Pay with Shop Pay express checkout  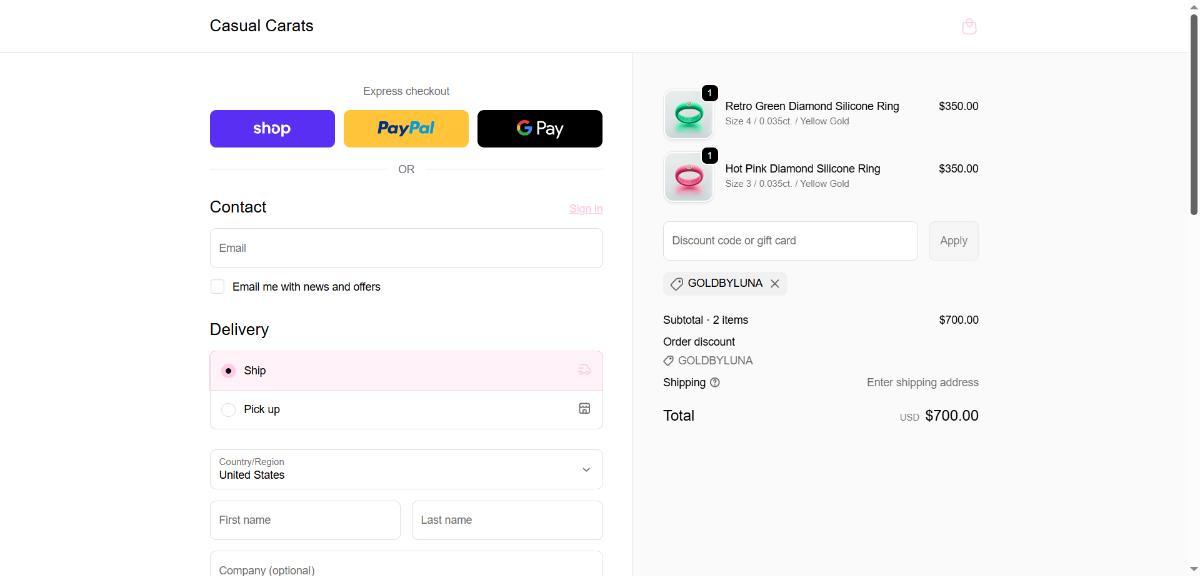click(272, 129)
